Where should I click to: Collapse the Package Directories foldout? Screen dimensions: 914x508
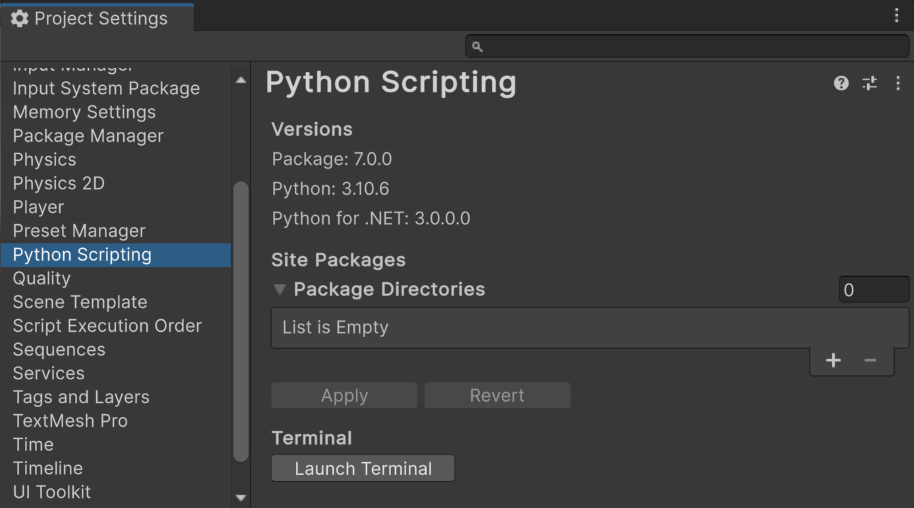click(x=280, y=289)
